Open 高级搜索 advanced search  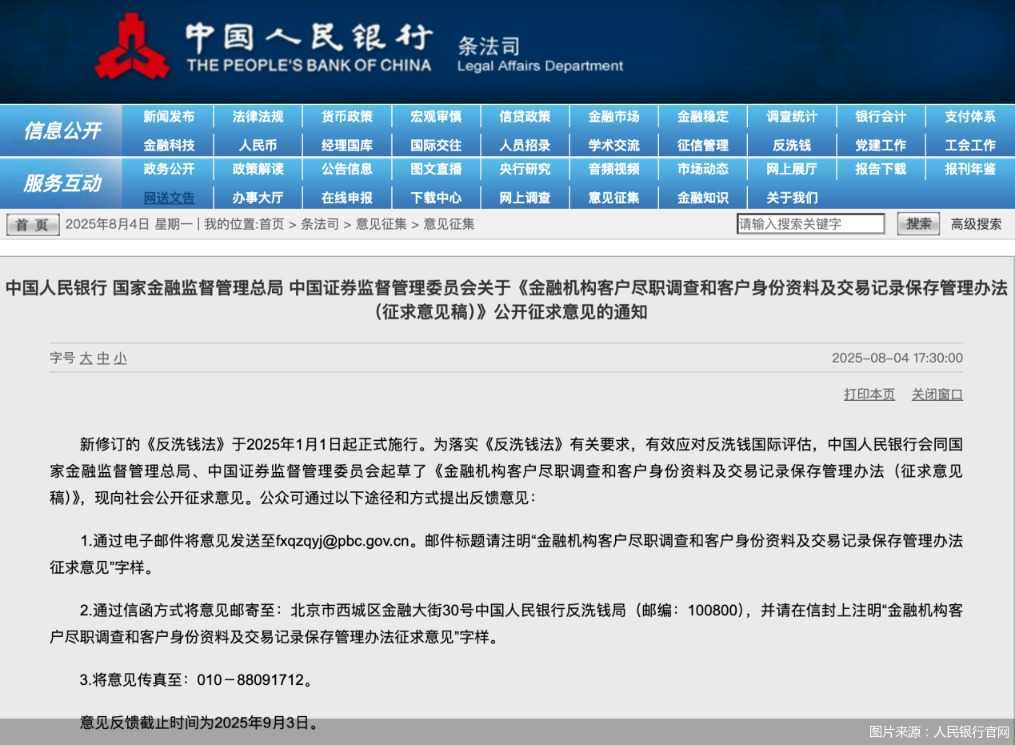[976, 224]
